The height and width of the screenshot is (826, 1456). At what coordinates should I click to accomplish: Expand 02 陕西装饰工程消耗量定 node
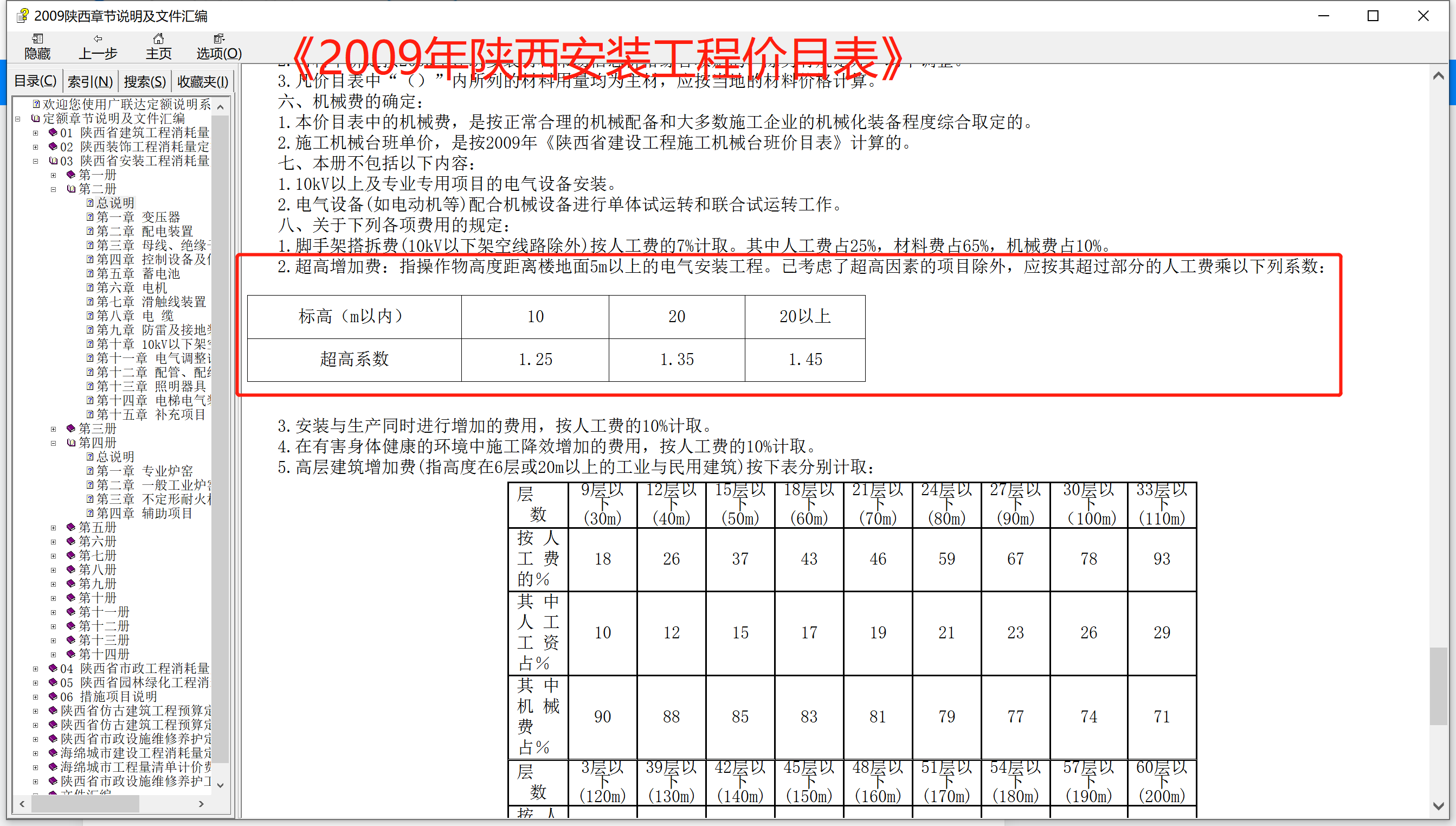tap(35, 147)
